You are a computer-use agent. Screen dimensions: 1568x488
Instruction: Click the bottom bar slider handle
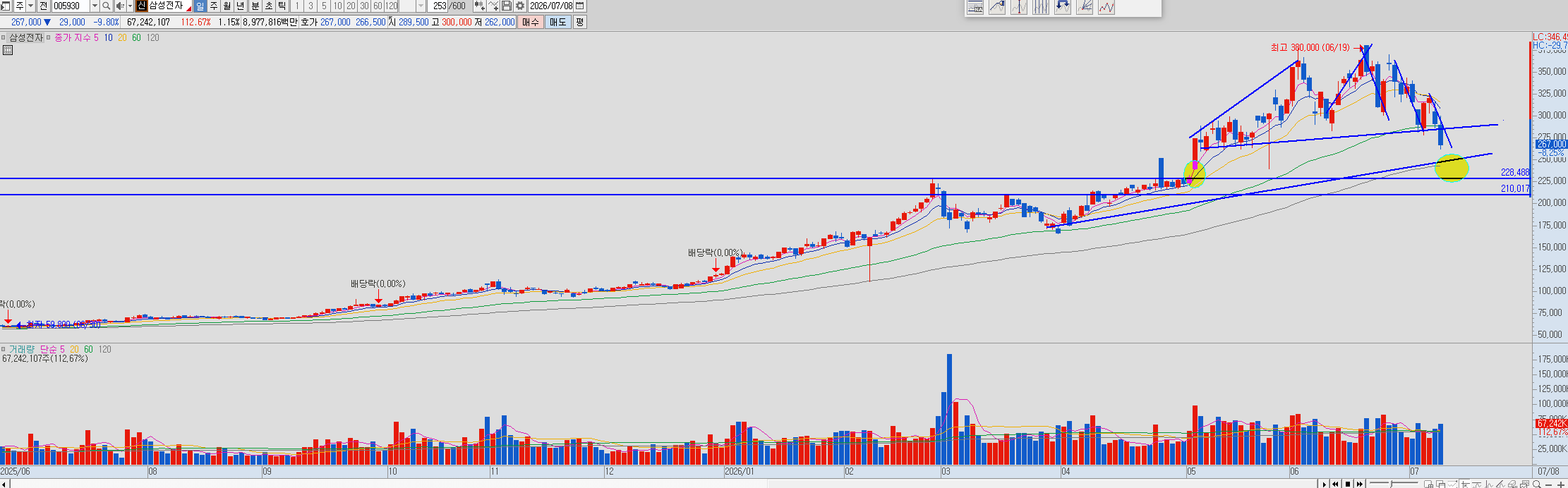[x=1391, y=484]
